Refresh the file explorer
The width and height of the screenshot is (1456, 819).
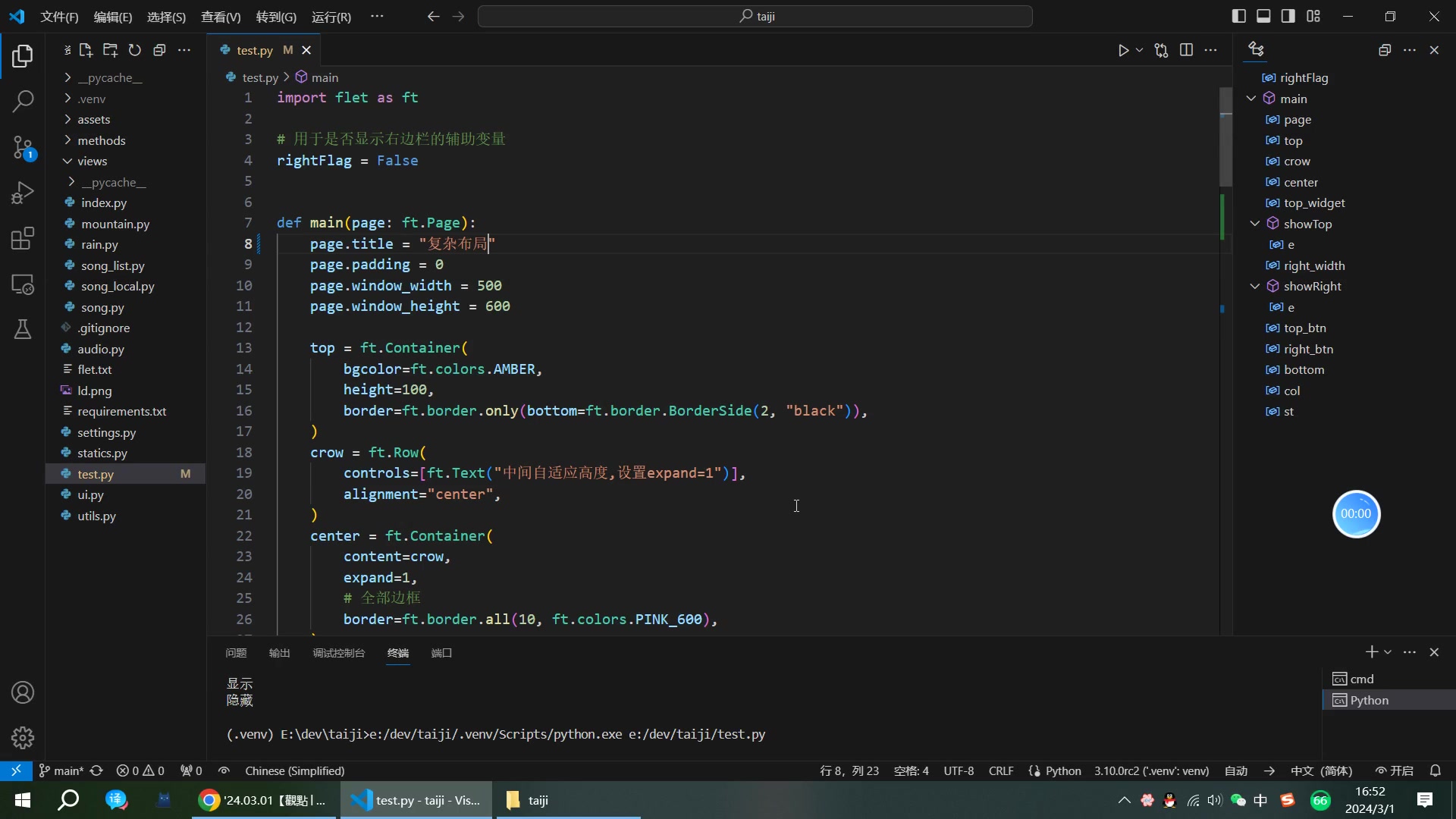(x=135, y=50)
